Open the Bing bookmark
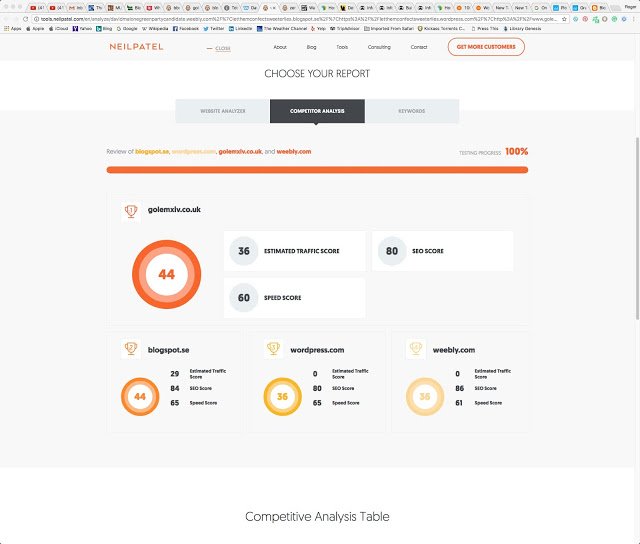Image resolution: width=640 pixels, height=544 pixels. click(104, 29)
